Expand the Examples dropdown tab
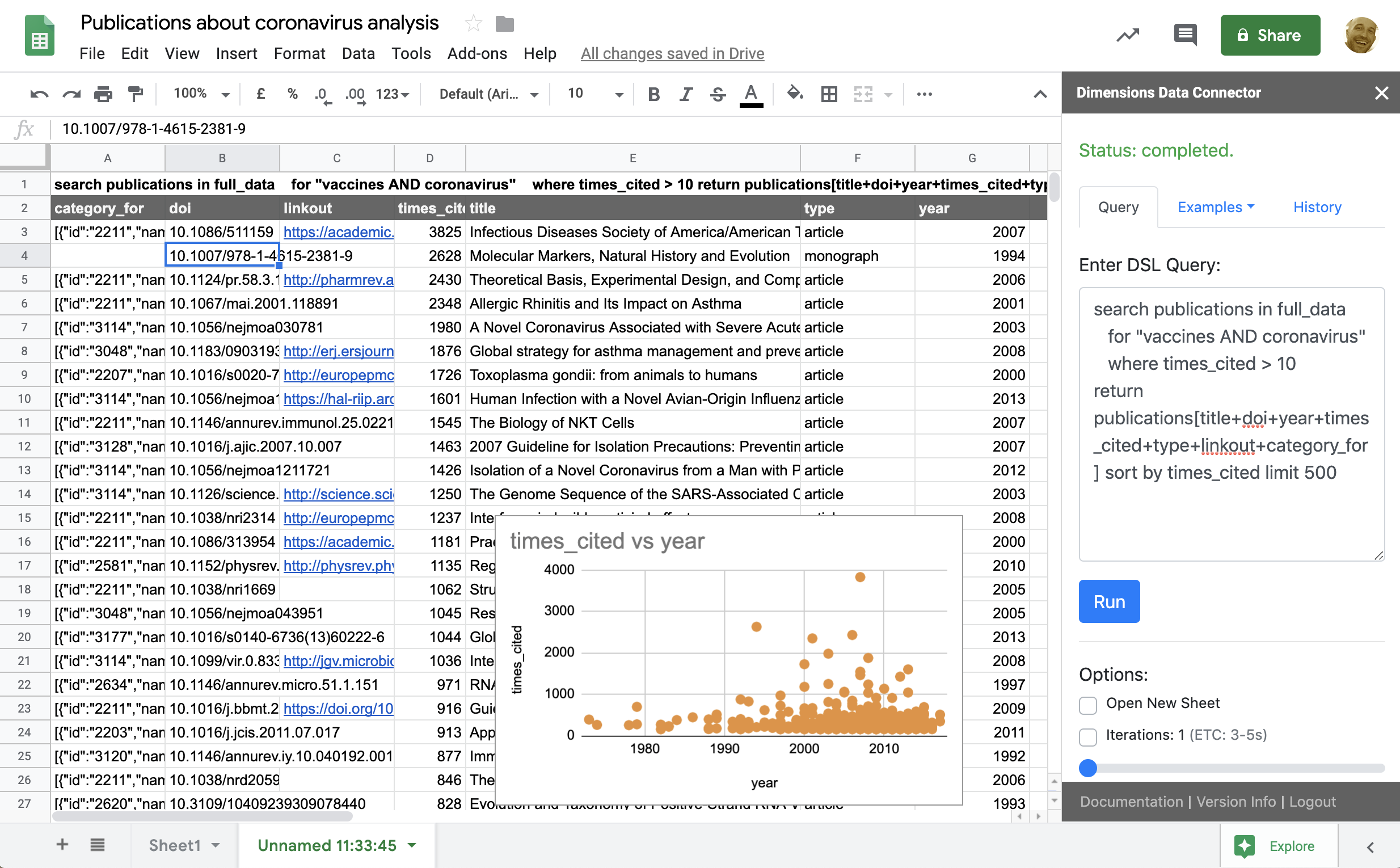The image size is (1400, 868). [1213, 206]
